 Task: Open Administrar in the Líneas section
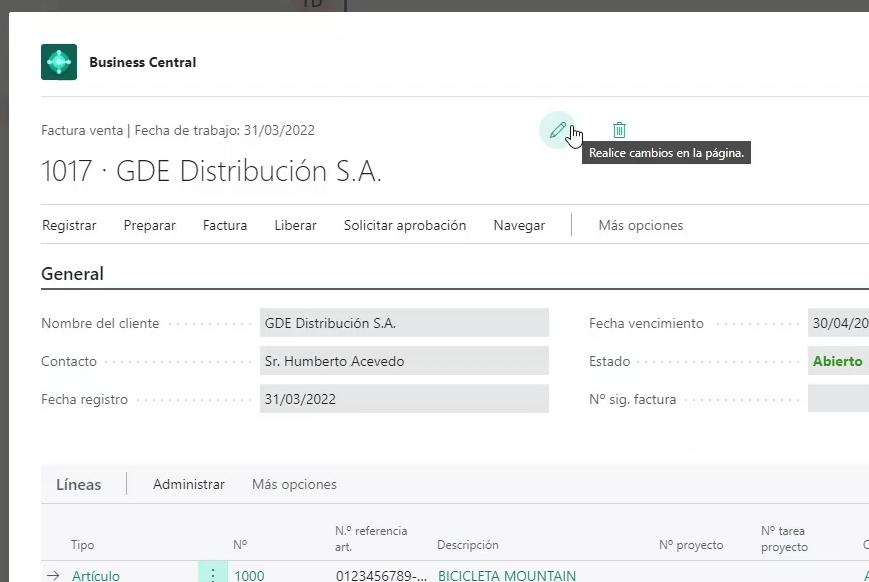pos(188,484)
